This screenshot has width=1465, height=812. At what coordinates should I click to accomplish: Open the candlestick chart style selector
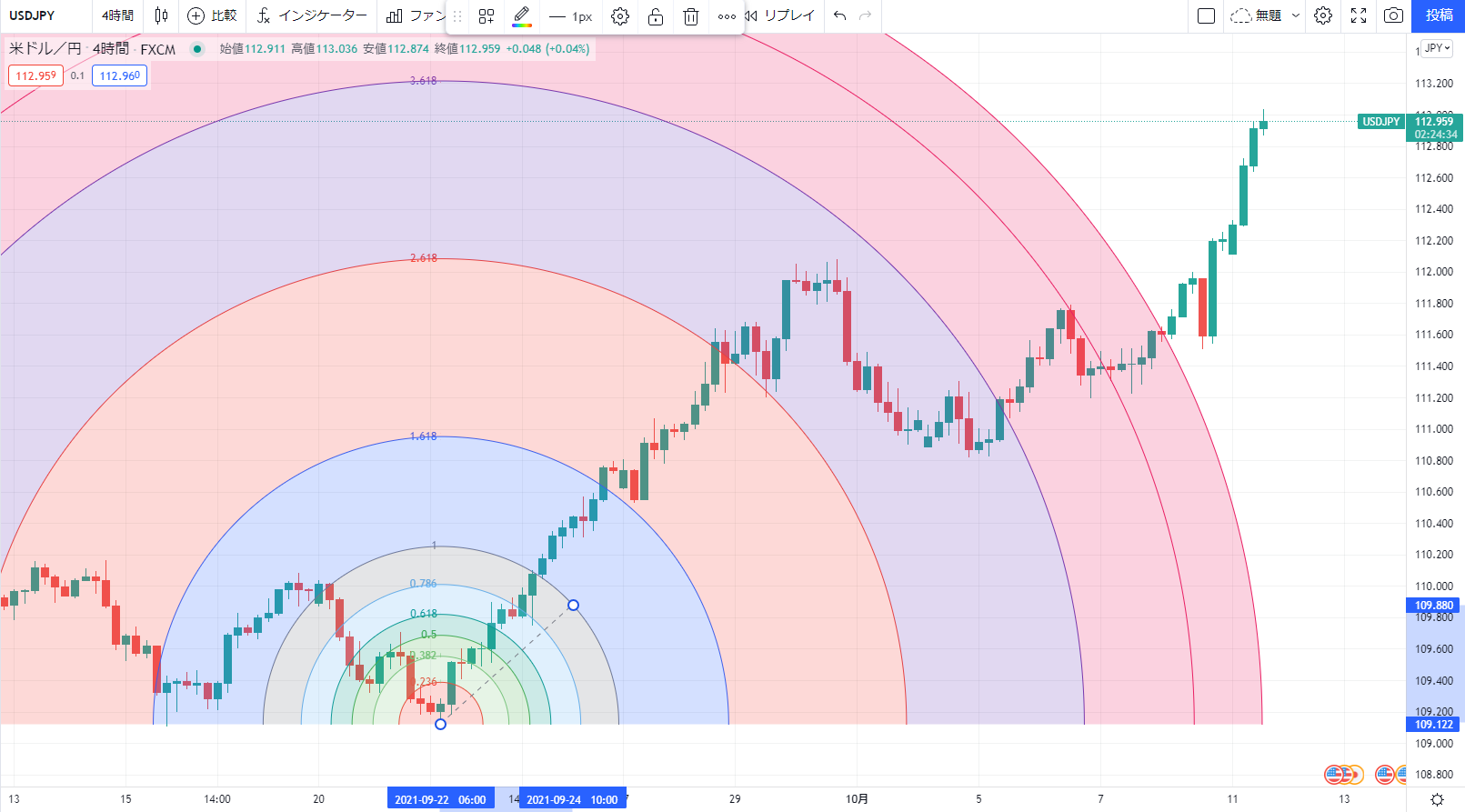point(161,15)
